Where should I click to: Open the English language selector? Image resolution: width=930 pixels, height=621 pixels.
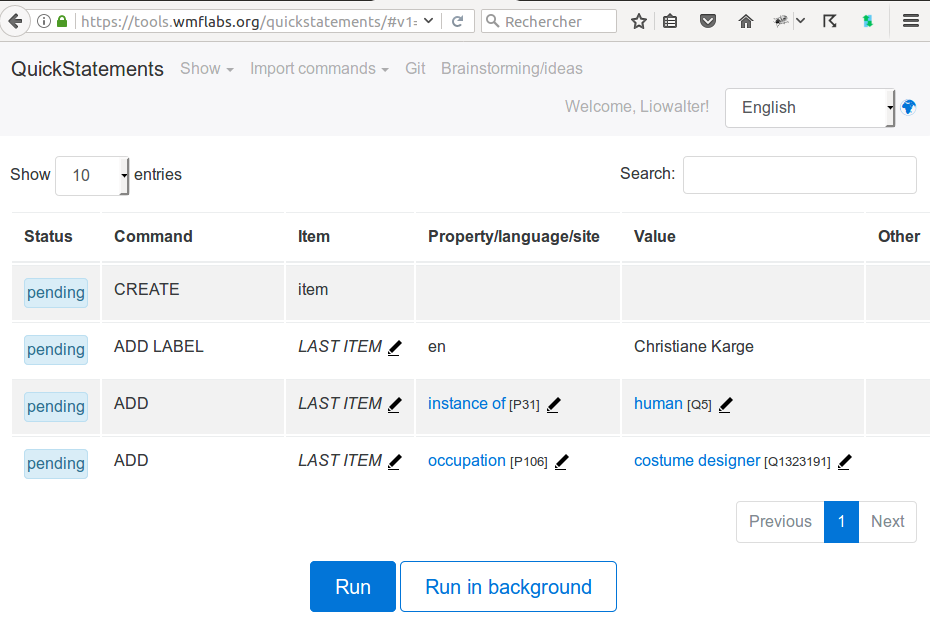(x=810, y=108)
